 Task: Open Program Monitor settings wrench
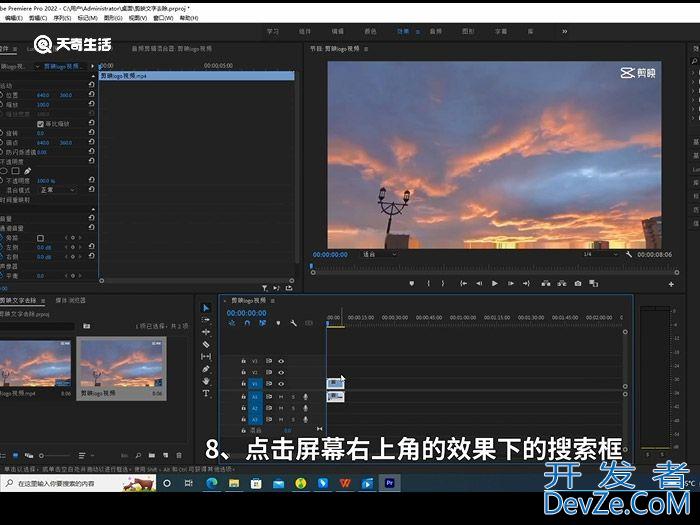coord(629,254)
